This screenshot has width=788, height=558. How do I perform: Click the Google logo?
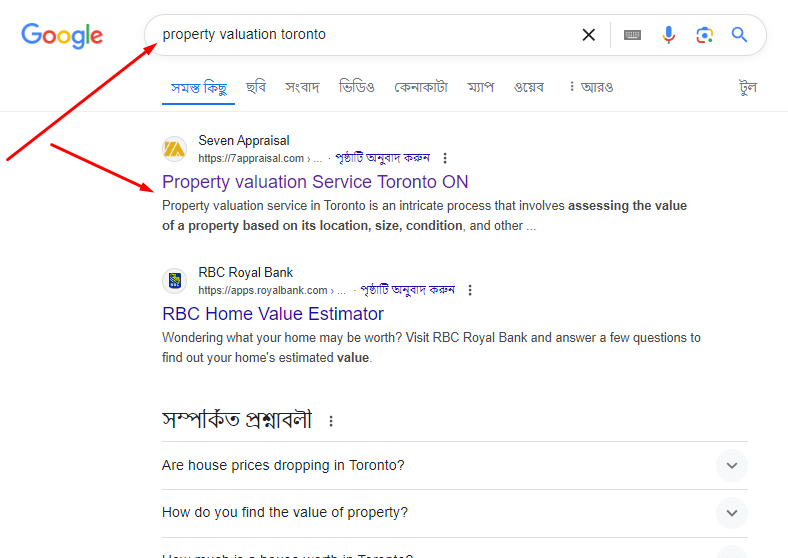(62, 35)
